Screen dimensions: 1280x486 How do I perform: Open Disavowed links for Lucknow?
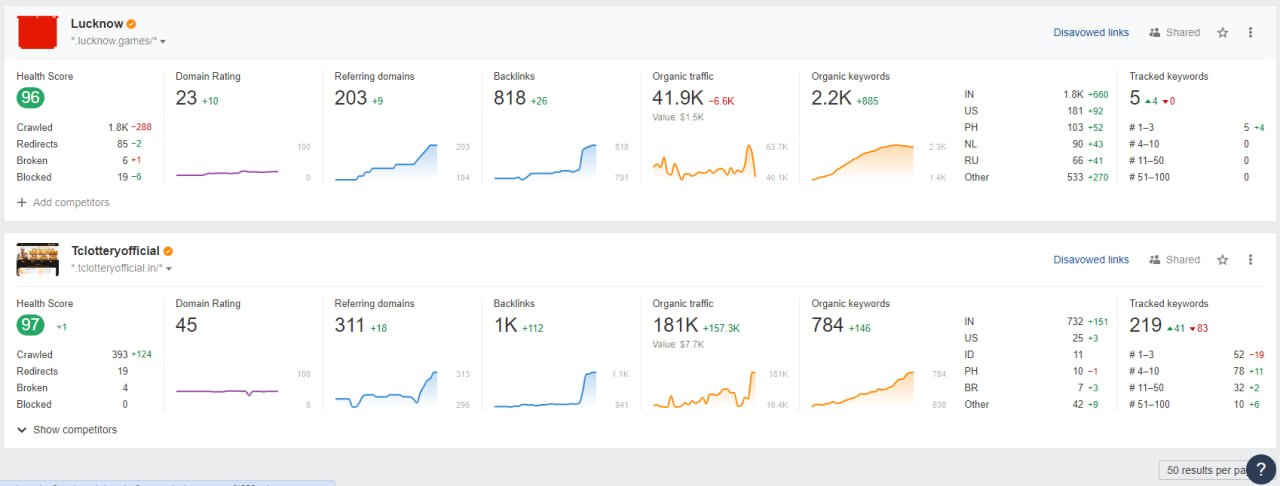[1091, 33]
